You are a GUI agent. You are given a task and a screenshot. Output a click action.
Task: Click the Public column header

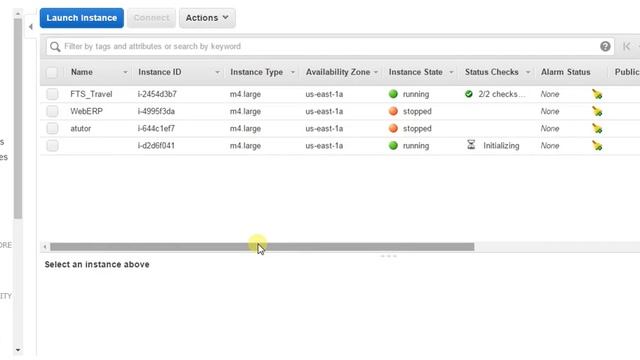[627, 72]
